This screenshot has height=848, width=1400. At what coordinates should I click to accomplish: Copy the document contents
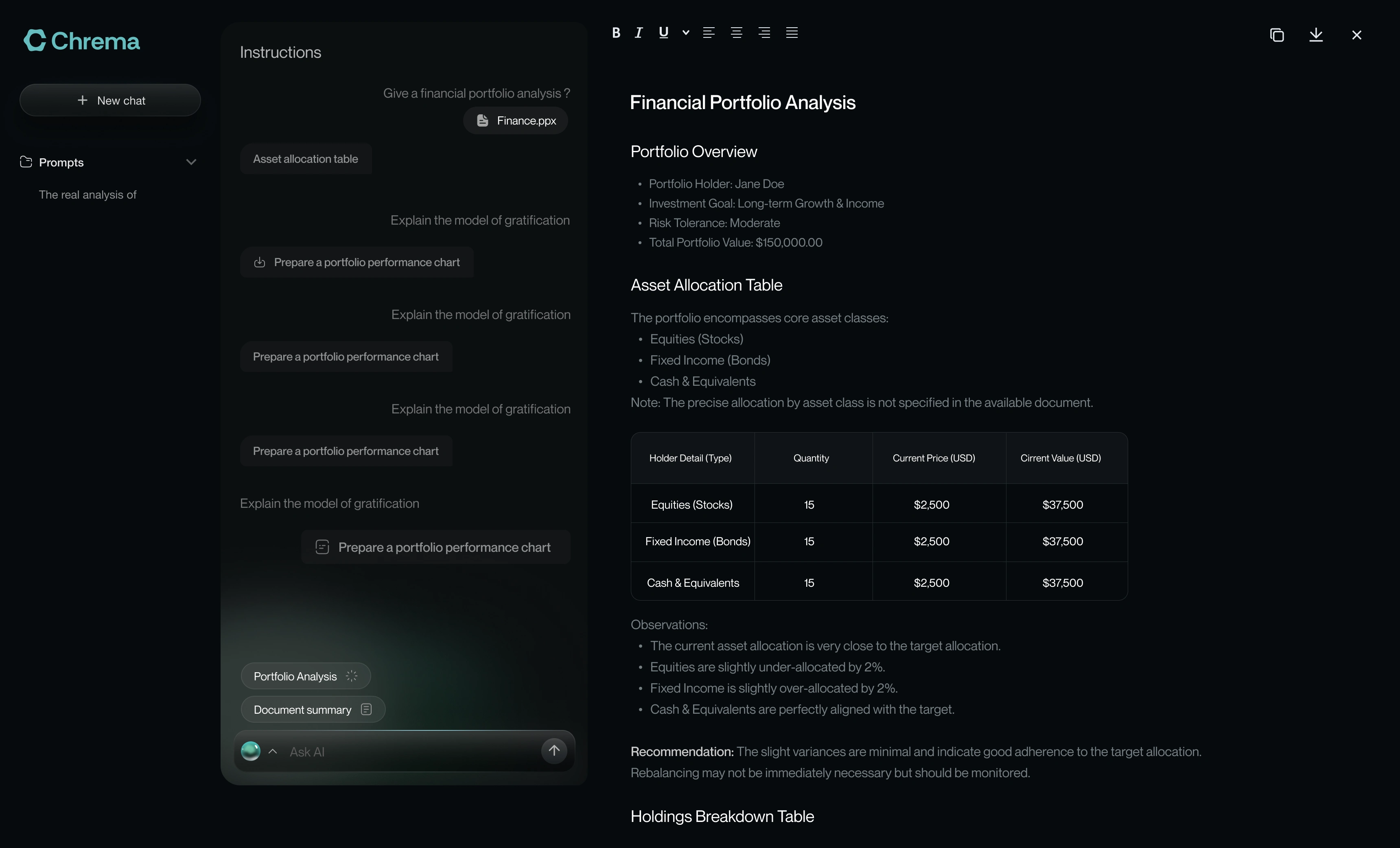(1277, 35)
